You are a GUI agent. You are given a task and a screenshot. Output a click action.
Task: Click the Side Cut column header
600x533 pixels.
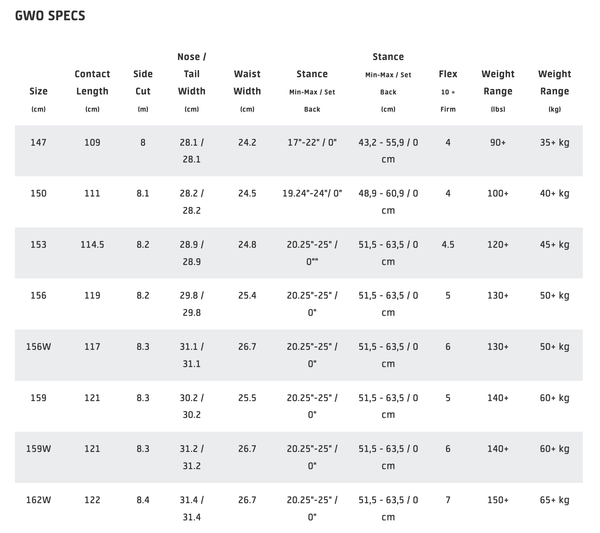point(143,82)
